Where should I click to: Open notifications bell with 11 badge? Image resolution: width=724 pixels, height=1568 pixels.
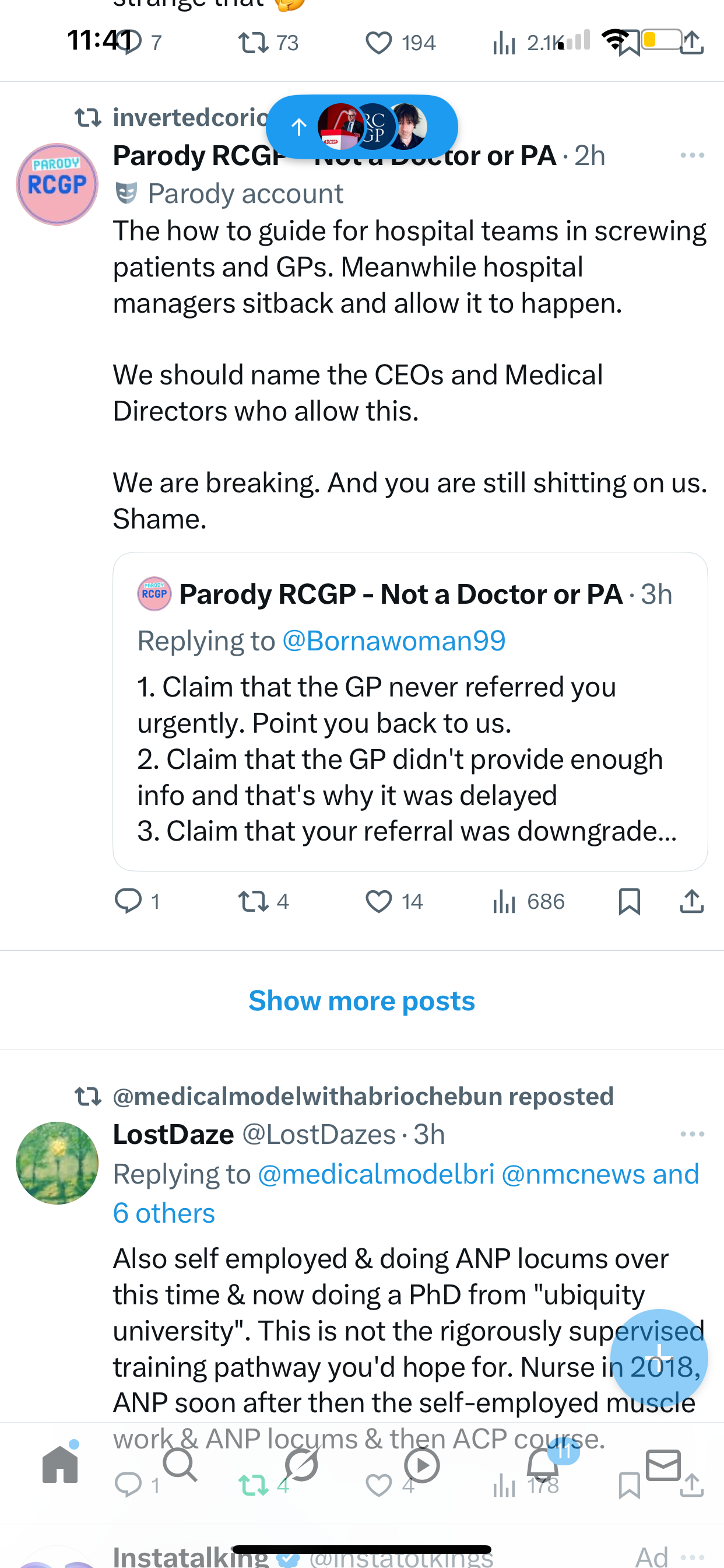click(543, 1464)
